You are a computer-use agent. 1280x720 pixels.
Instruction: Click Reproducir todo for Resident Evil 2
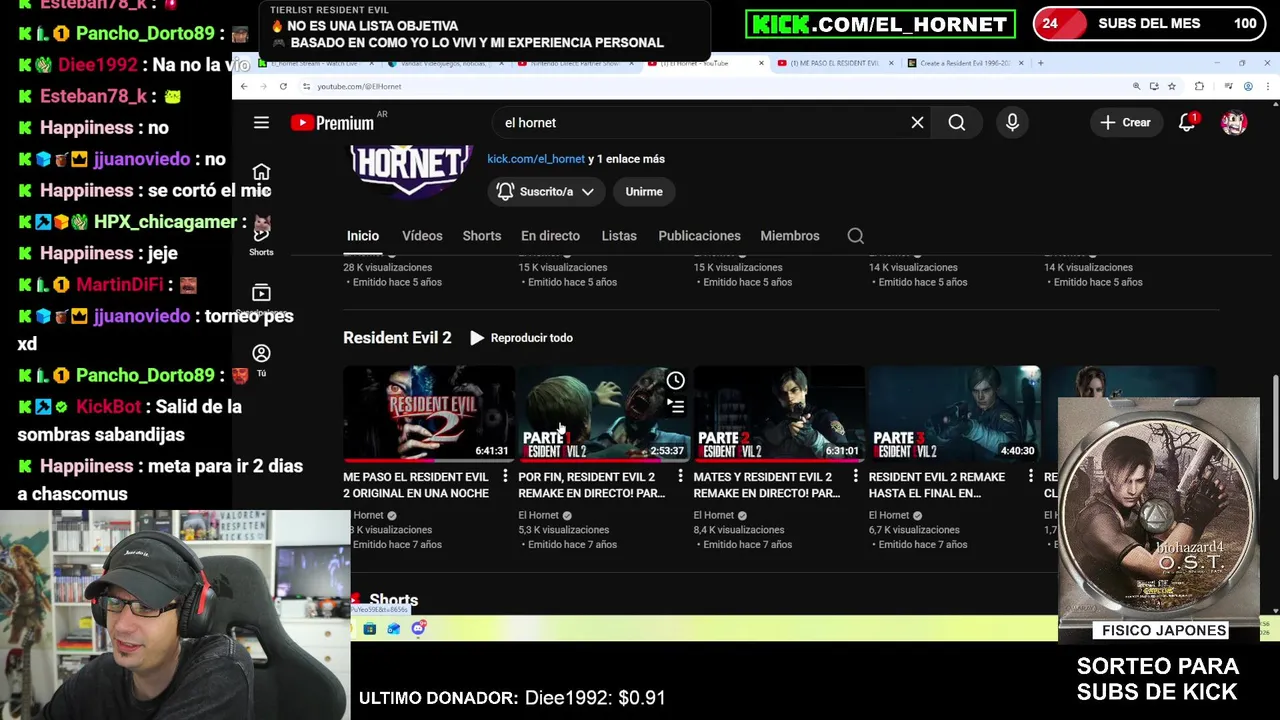521,338
